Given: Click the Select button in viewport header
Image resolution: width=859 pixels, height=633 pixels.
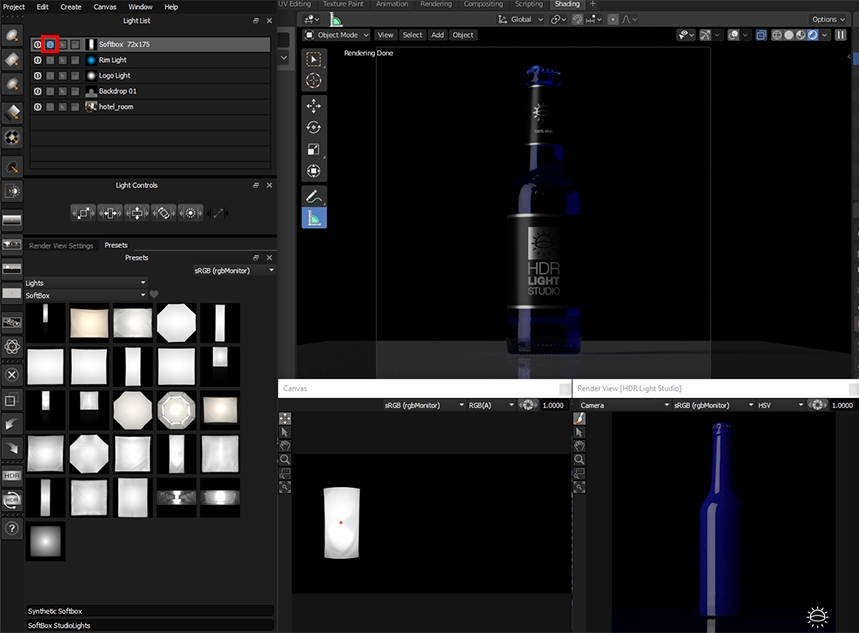Looking at the screenshot, I should click(x=412, y=35).
